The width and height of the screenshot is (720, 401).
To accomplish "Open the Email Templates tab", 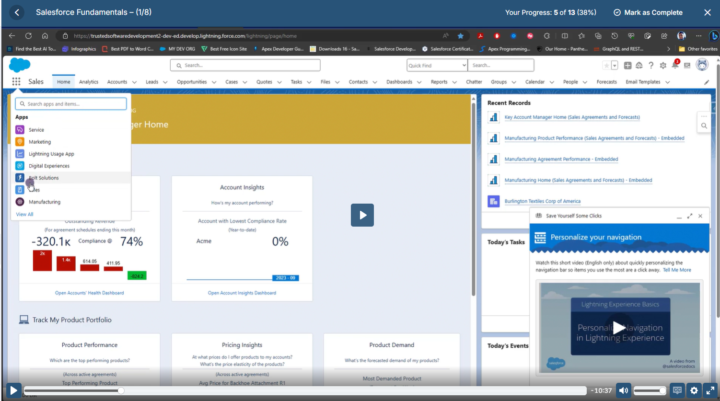I will coord(642,82).
